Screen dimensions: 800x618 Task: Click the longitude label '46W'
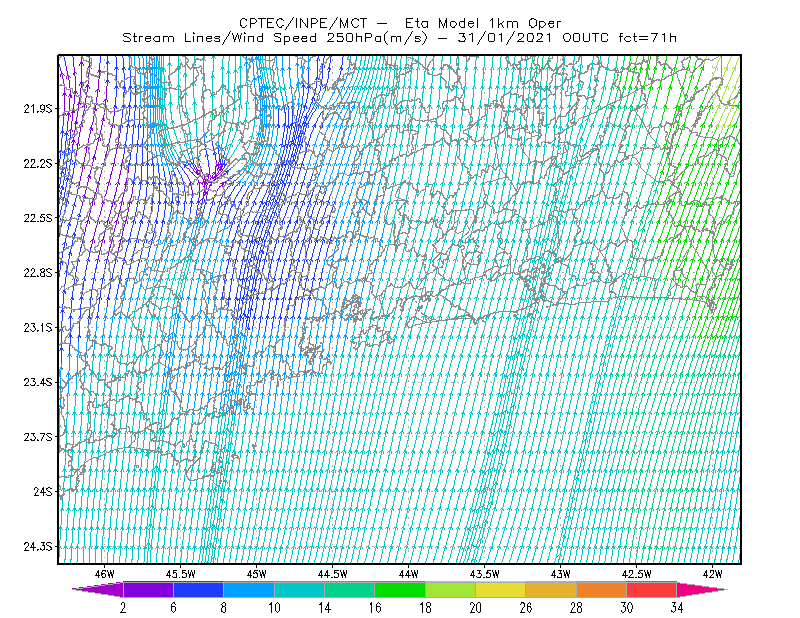(105, 574)
